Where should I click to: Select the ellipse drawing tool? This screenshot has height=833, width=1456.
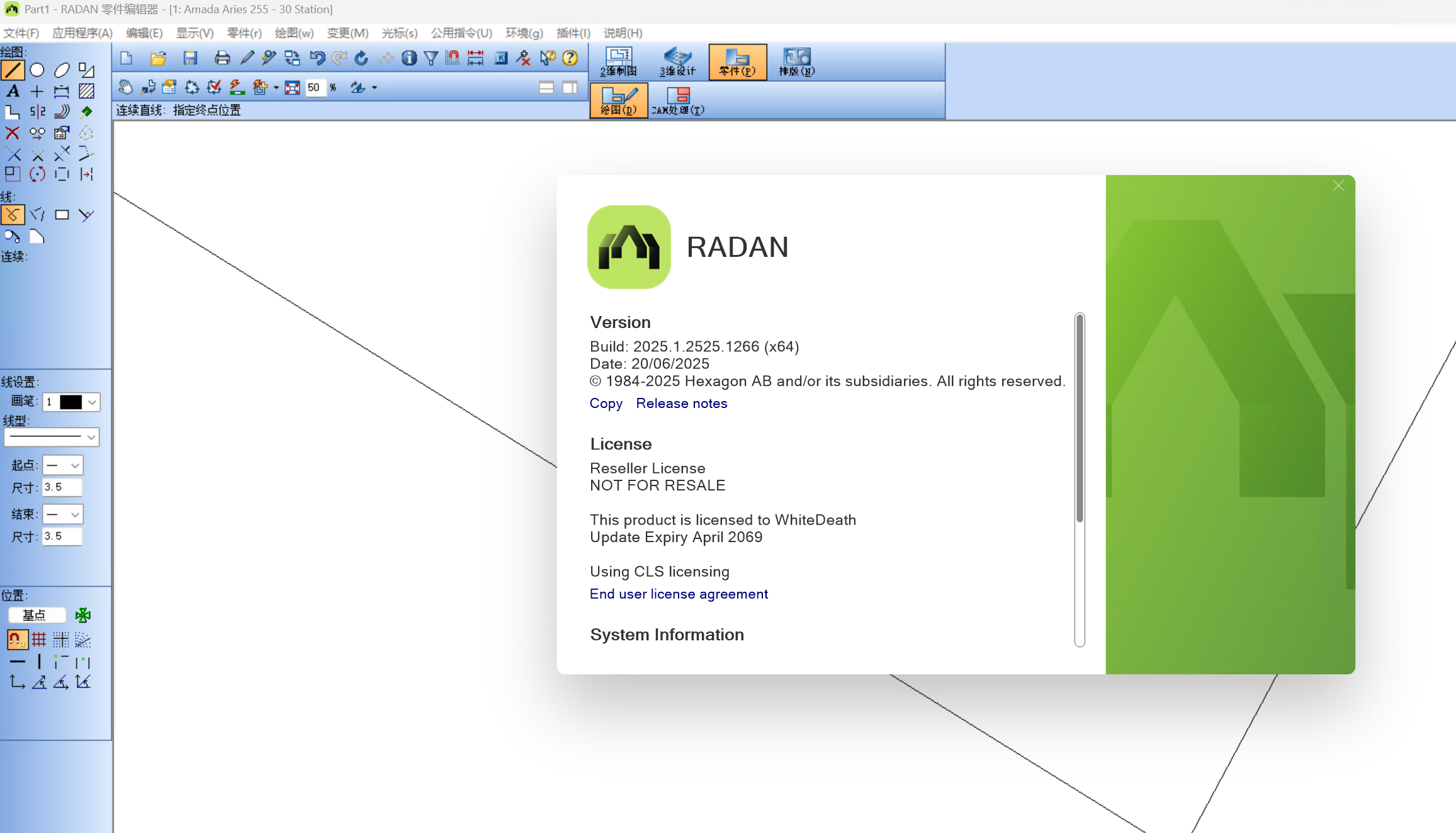point(62,70)
